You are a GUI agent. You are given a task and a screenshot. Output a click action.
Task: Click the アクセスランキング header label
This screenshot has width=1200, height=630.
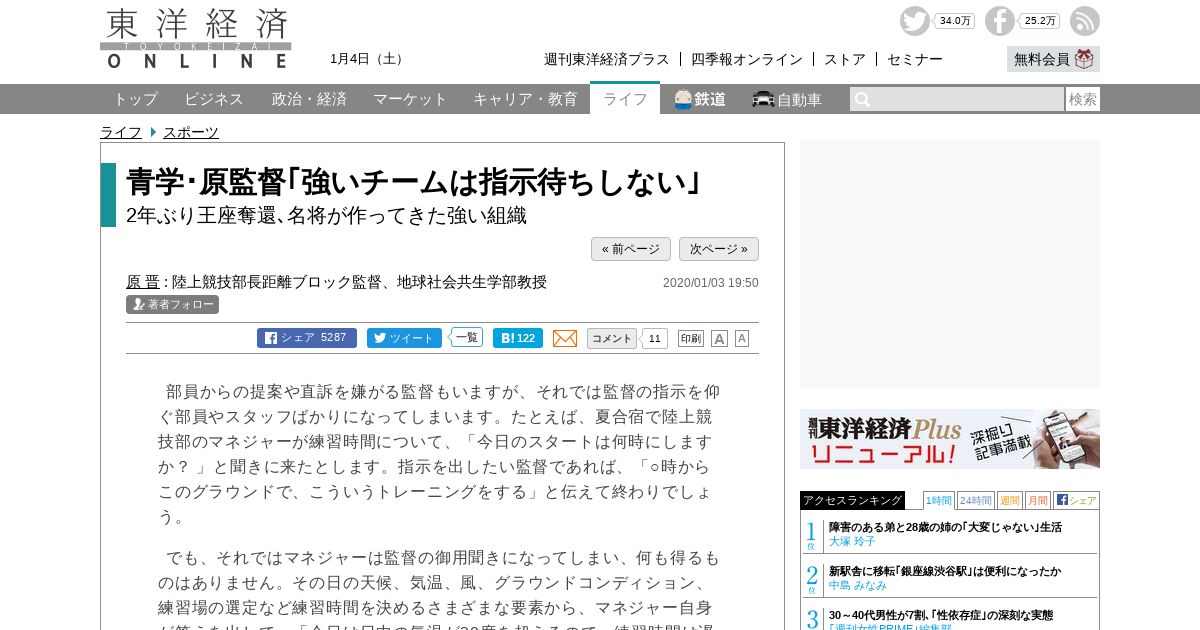coord(852,500)
